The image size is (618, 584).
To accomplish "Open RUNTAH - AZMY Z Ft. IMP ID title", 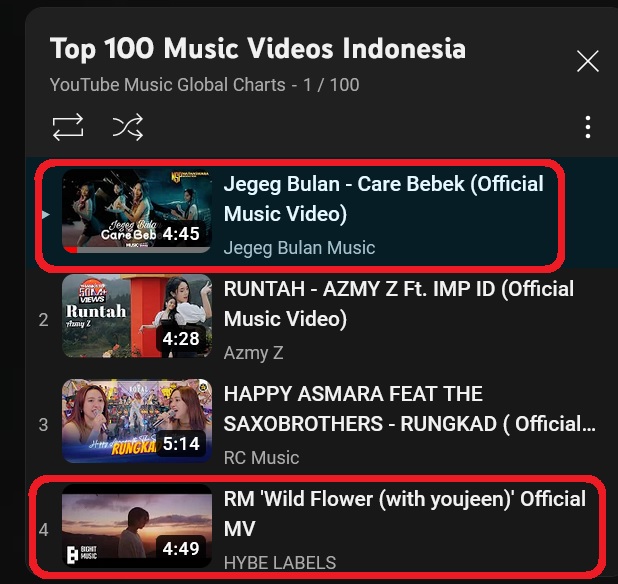I will (x=398, y=304).
